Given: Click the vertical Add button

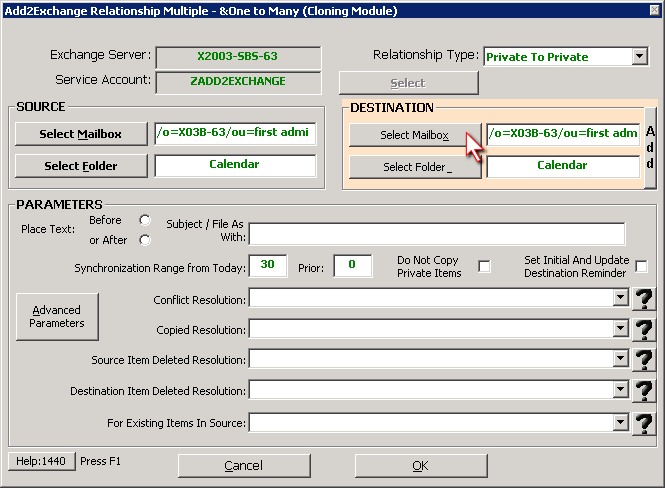Looking at the screenshot, I should [x=650, y=148].
